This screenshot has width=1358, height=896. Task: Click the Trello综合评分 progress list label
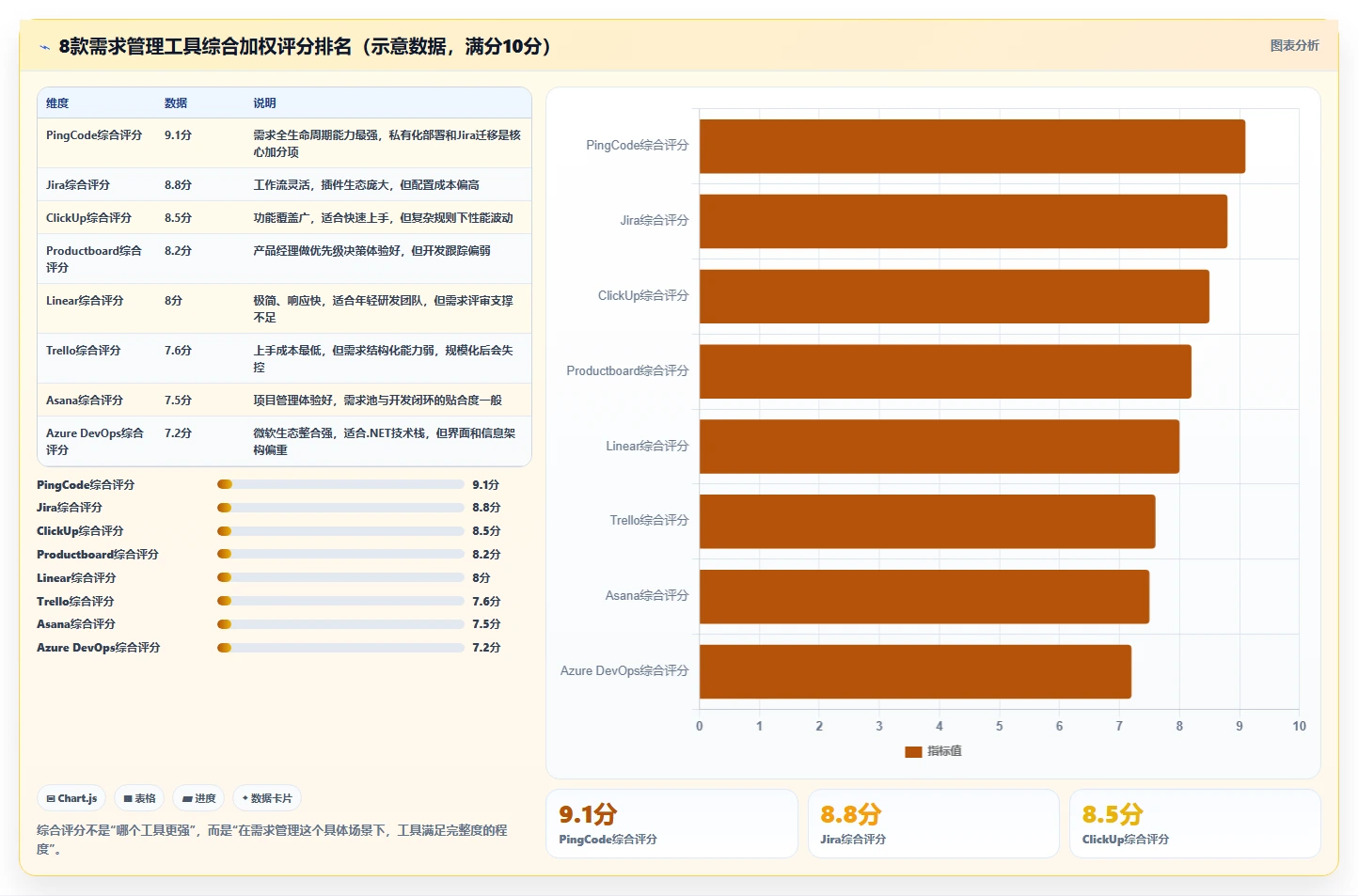point(75,602)
